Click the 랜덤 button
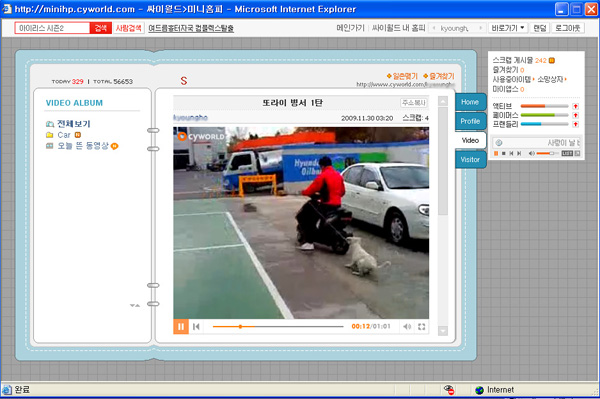The height and width of the screenshot is (399, 600). [540, 28]
